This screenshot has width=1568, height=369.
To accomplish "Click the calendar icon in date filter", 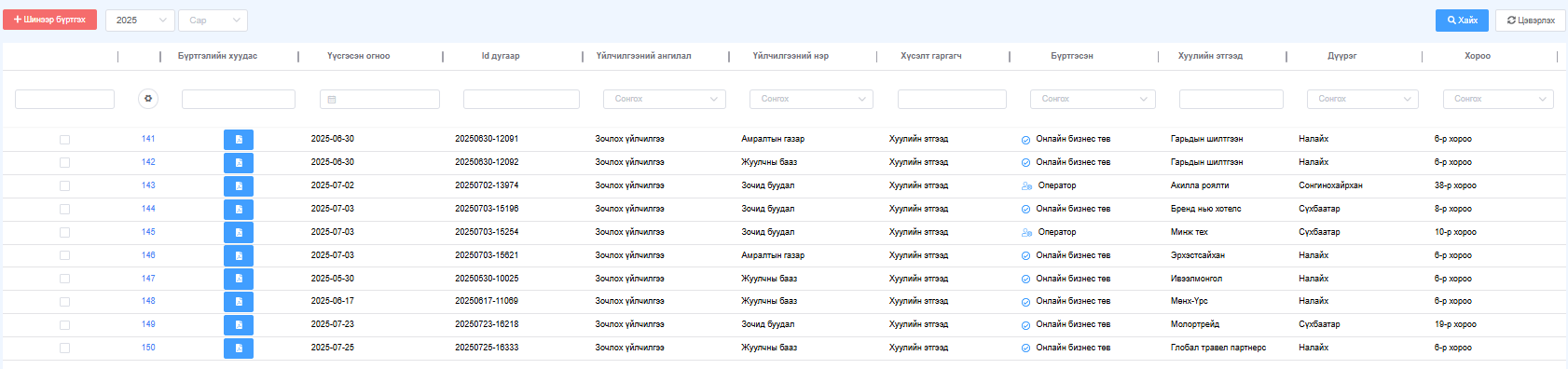I will point(332,100).
